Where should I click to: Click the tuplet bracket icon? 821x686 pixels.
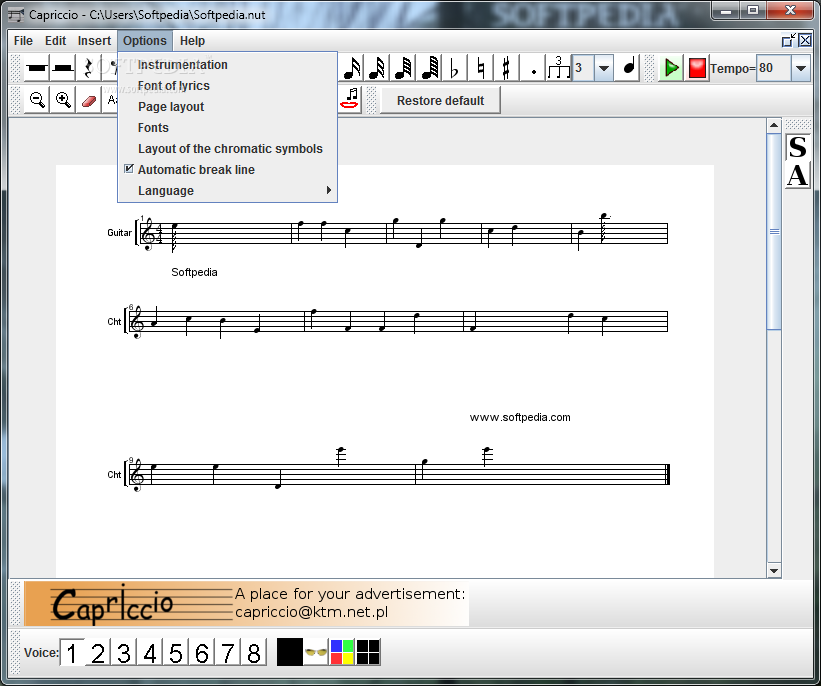pos(558,68)
